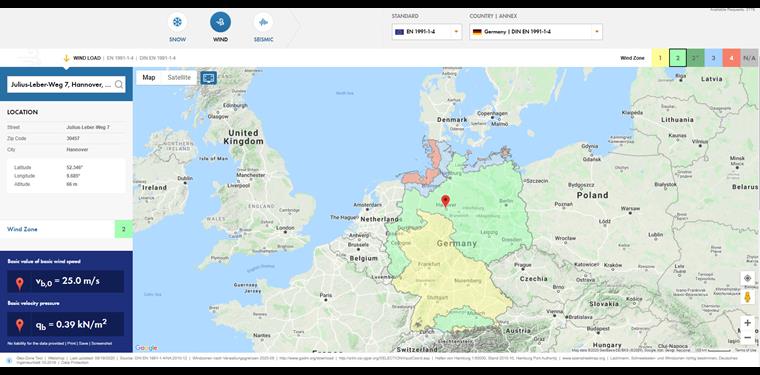
Task: Select wind zone 1 yellow swatch
Action: pos(660,58)
